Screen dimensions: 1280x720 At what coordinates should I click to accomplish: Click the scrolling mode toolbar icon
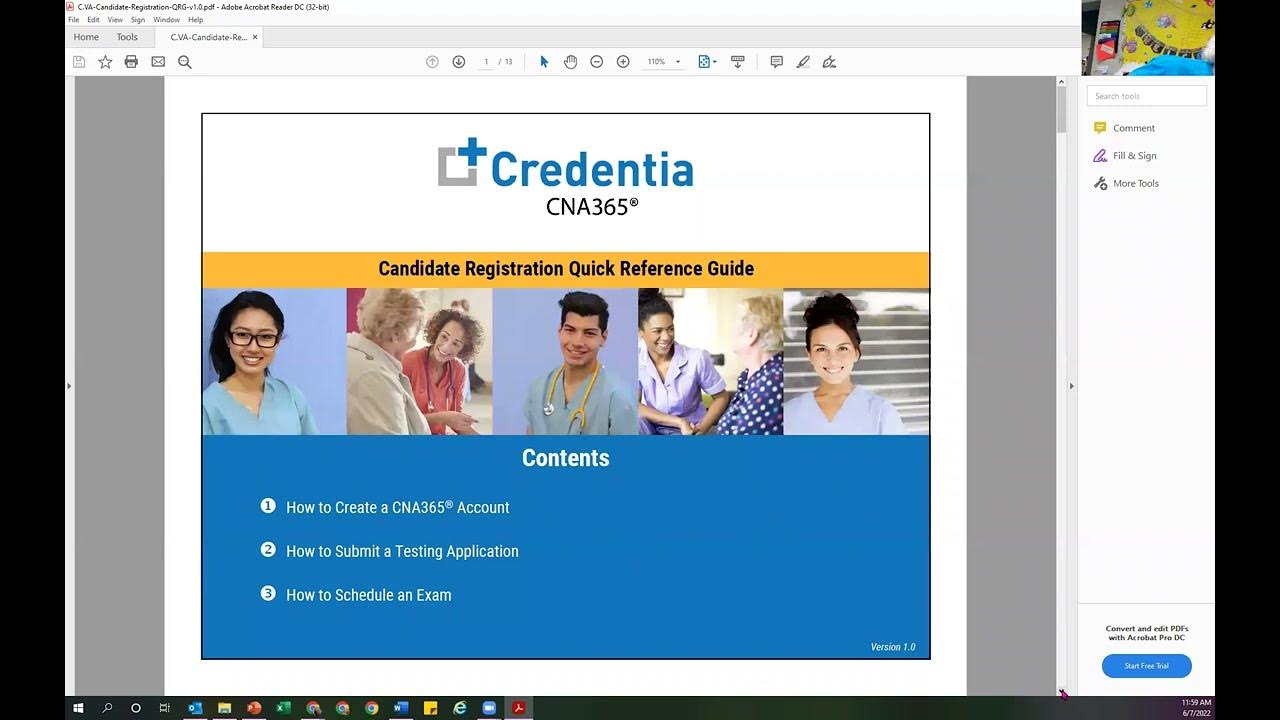click(738, 62)
